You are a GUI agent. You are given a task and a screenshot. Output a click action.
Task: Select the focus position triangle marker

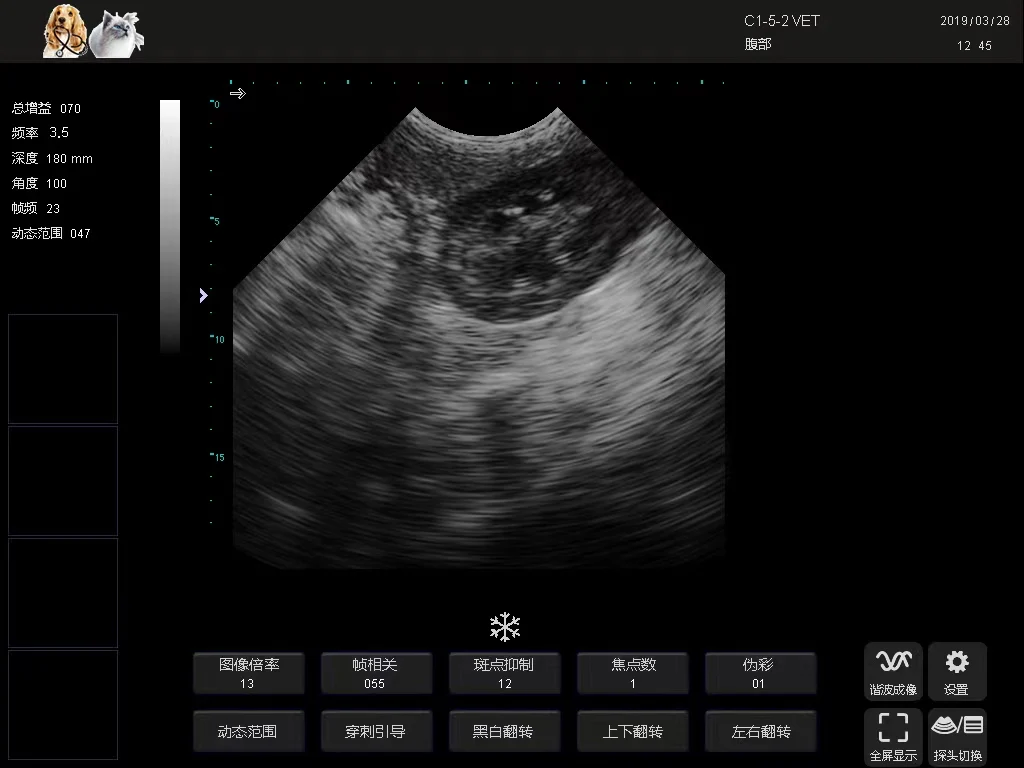click(203, 296)
